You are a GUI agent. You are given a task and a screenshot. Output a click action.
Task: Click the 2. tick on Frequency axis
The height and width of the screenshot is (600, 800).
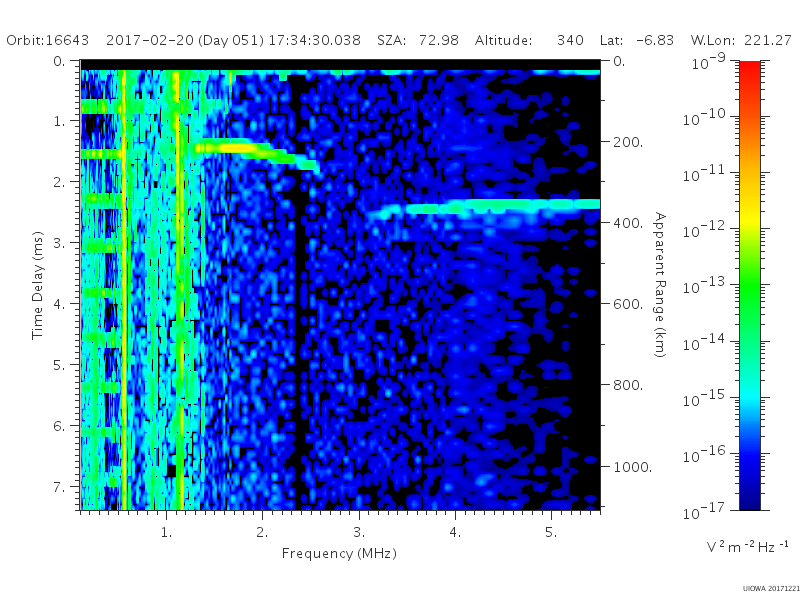click(x=262, y=532)
